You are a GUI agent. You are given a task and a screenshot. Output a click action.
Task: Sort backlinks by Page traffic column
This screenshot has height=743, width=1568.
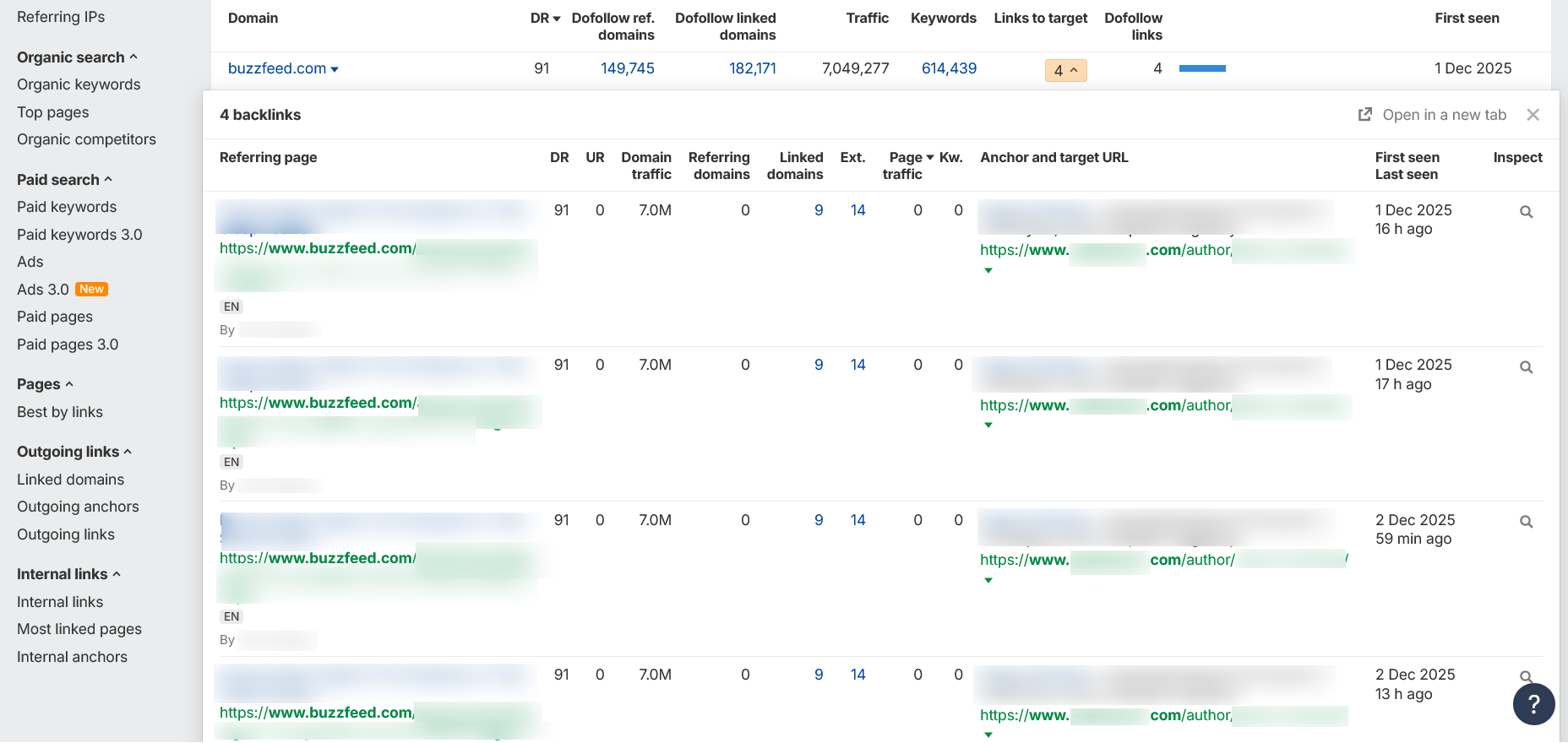tap(908, 165)
